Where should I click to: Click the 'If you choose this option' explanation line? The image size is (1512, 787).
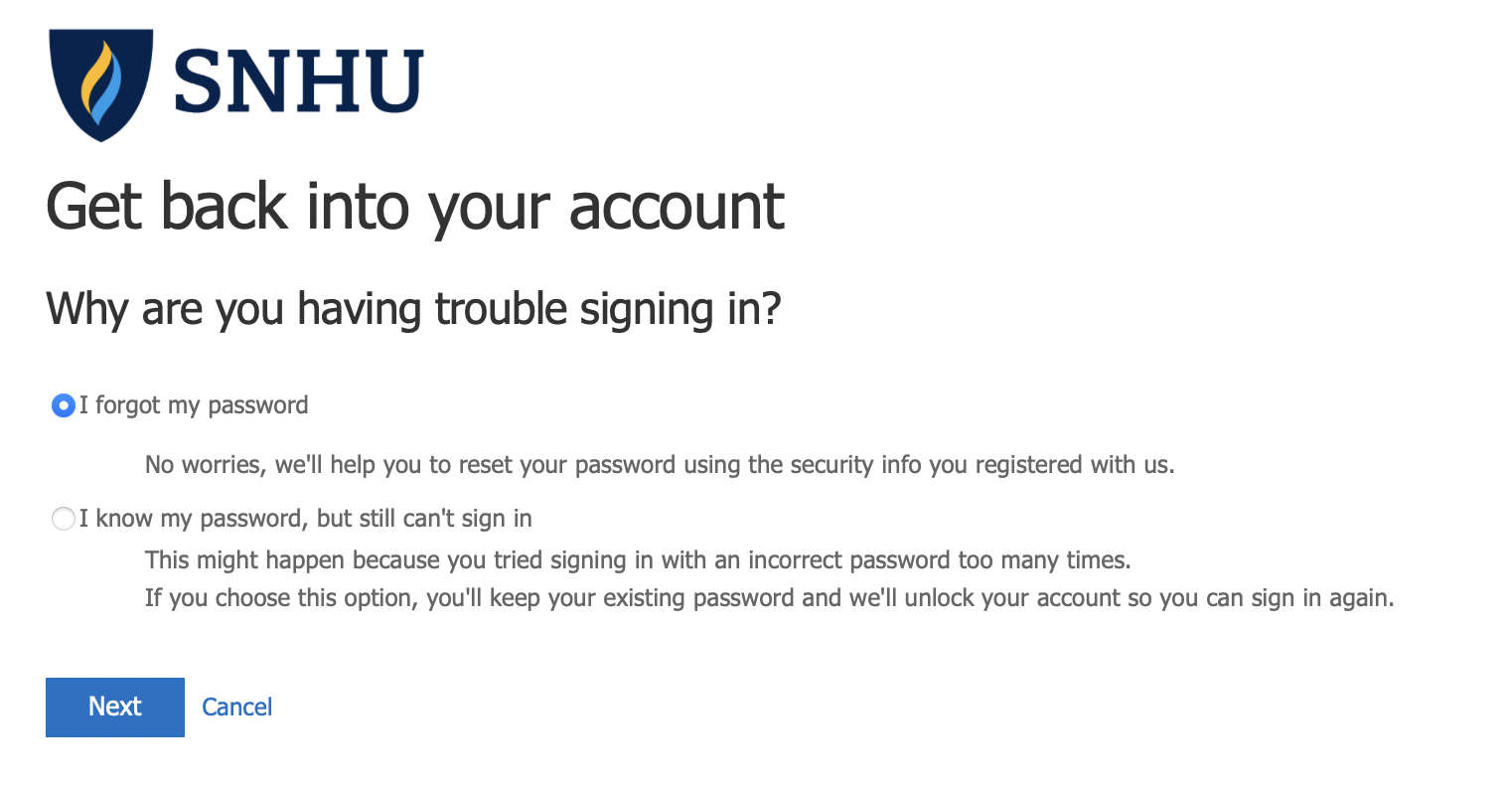tap(769, 598)
